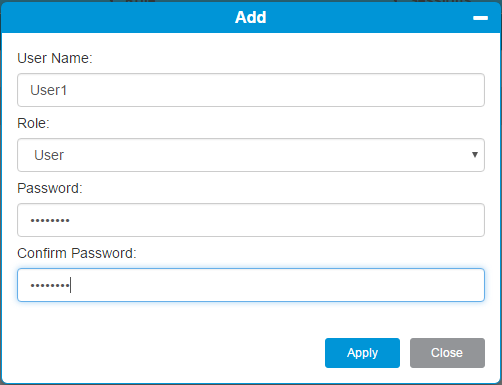The height and width of the screenshot is (385, 502).
Task: Click the 'User Name:' label
Action: [55, 58]
